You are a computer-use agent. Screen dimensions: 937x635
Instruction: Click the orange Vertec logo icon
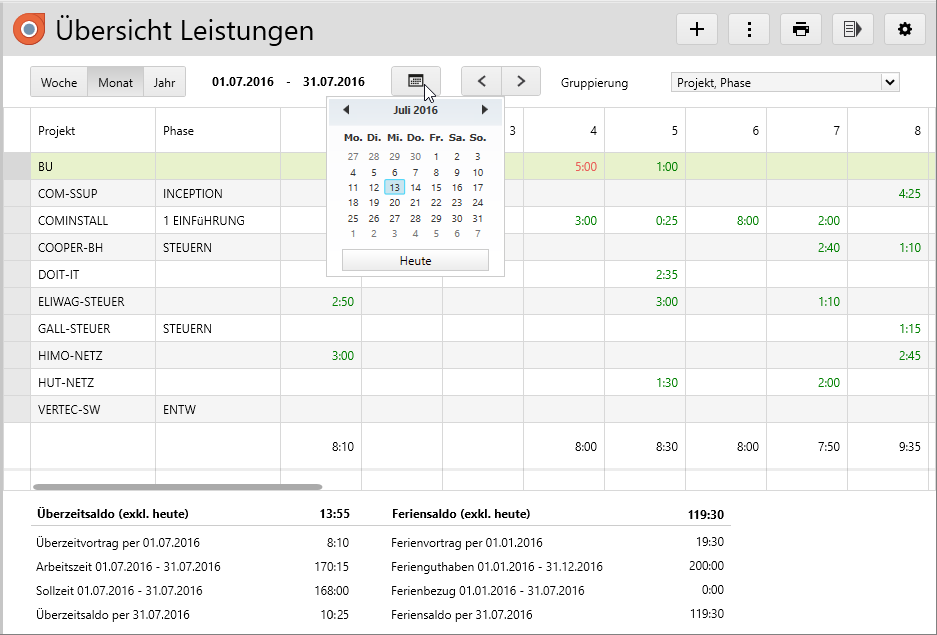29,30
